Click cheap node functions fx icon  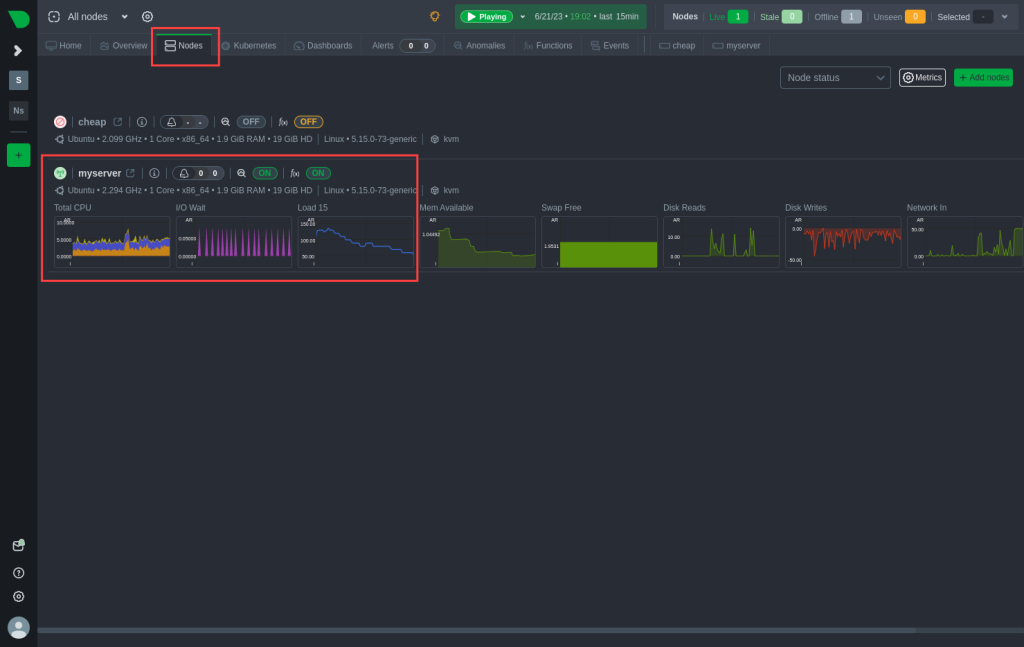tap(283, 122)
